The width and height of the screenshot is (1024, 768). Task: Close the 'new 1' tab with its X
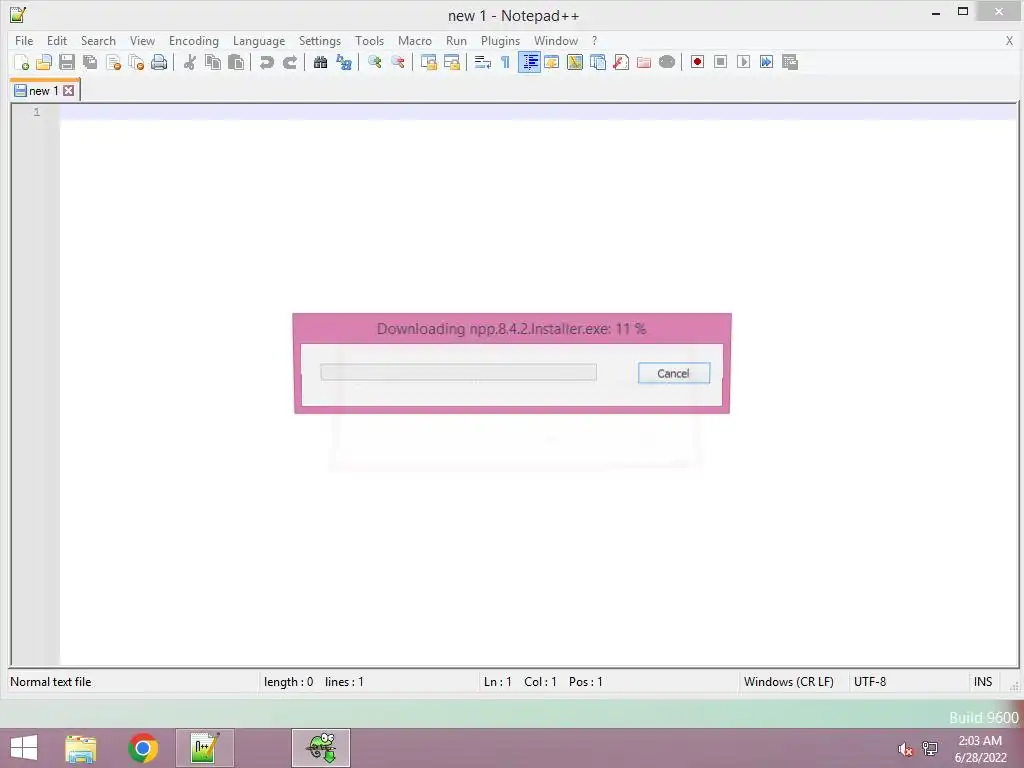click(69, 91)
